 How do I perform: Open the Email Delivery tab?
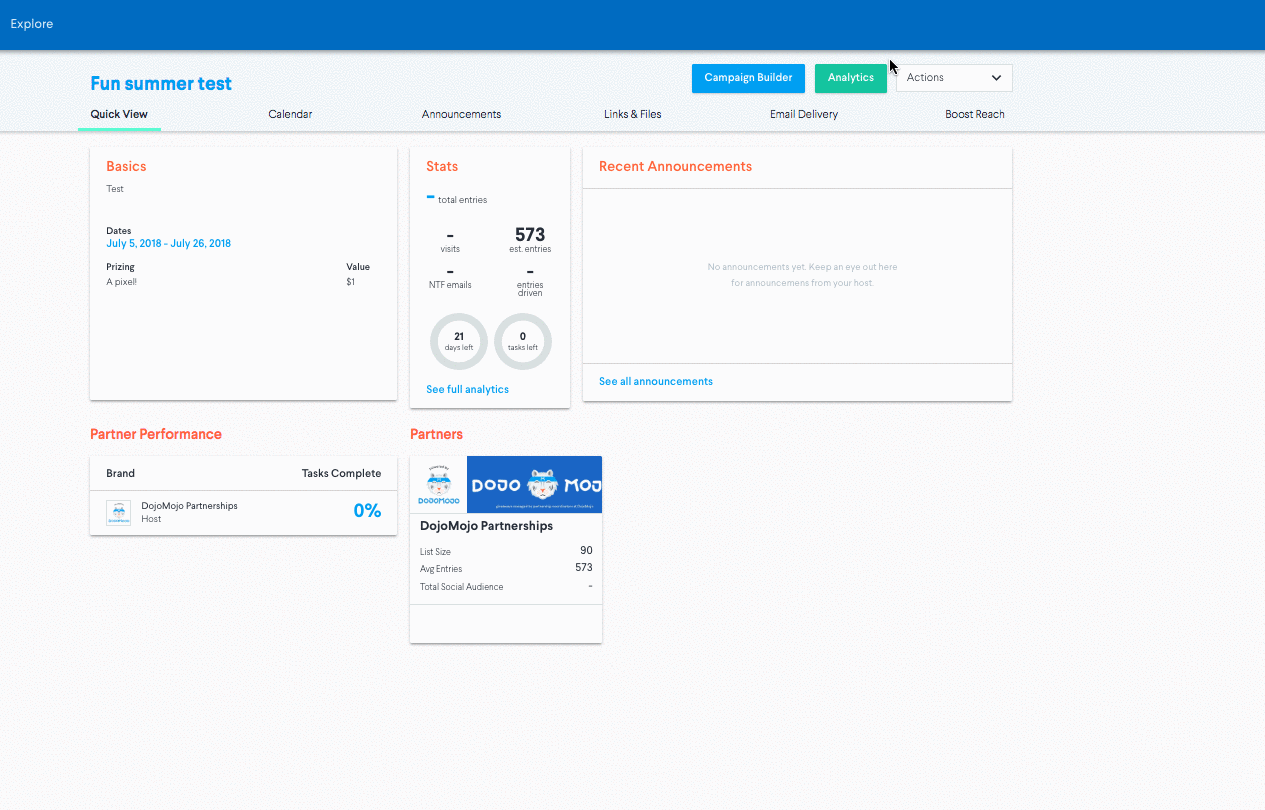[x=804, y=114]
